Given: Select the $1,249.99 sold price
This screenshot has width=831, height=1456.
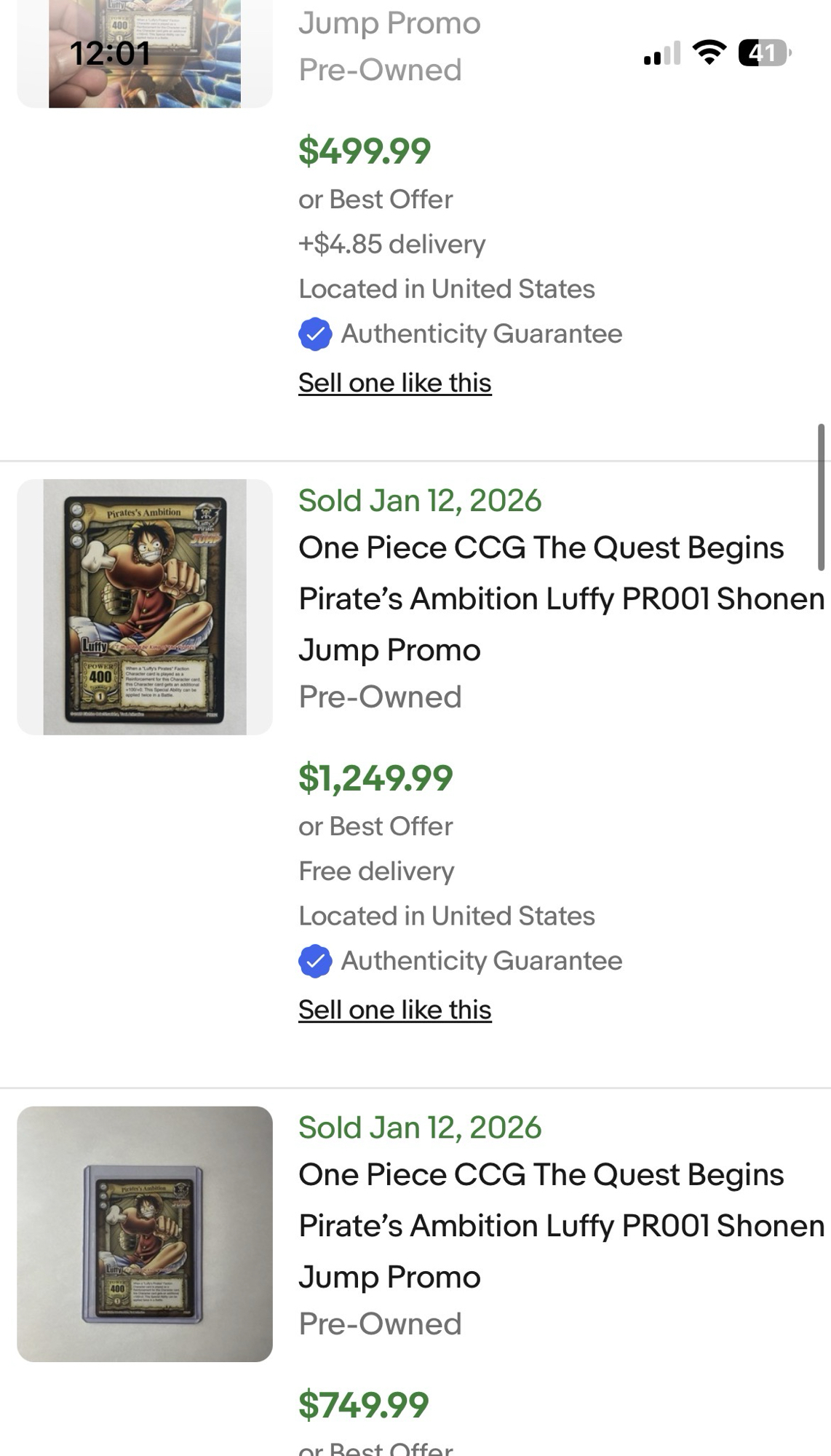Looking at the screenshot, I should 375,778.
